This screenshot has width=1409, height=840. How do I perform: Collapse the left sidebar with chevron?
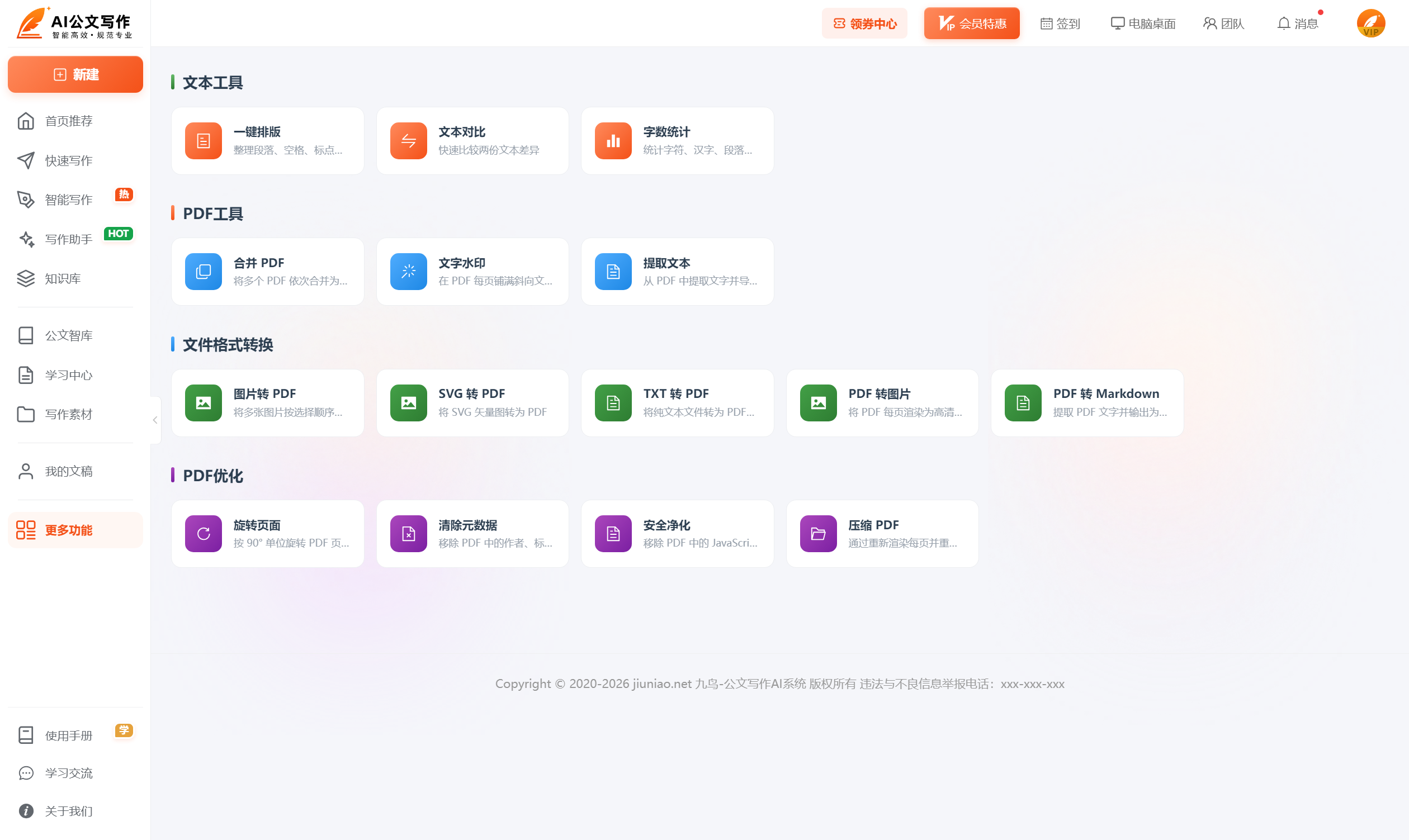[155, 420]
